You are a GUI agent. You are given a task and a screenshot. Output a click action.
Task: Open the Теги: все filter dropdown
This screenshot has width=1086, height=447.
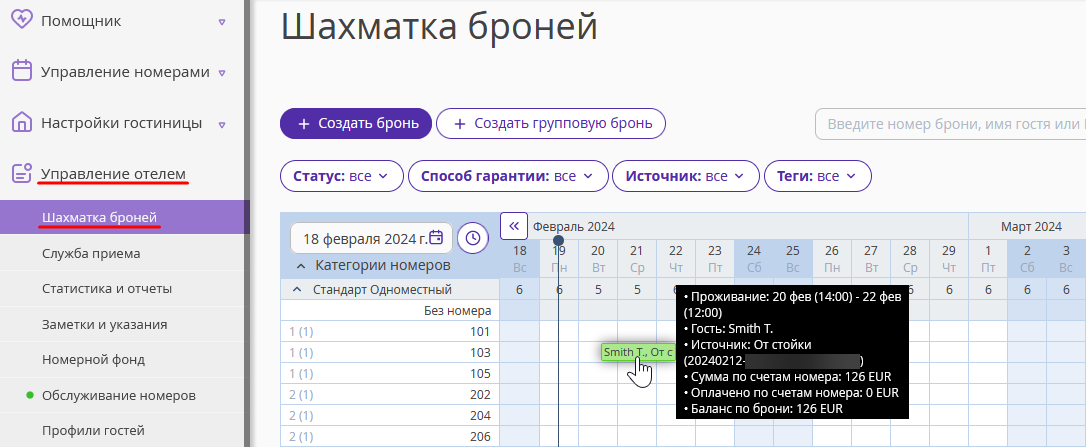click(817, 176)
